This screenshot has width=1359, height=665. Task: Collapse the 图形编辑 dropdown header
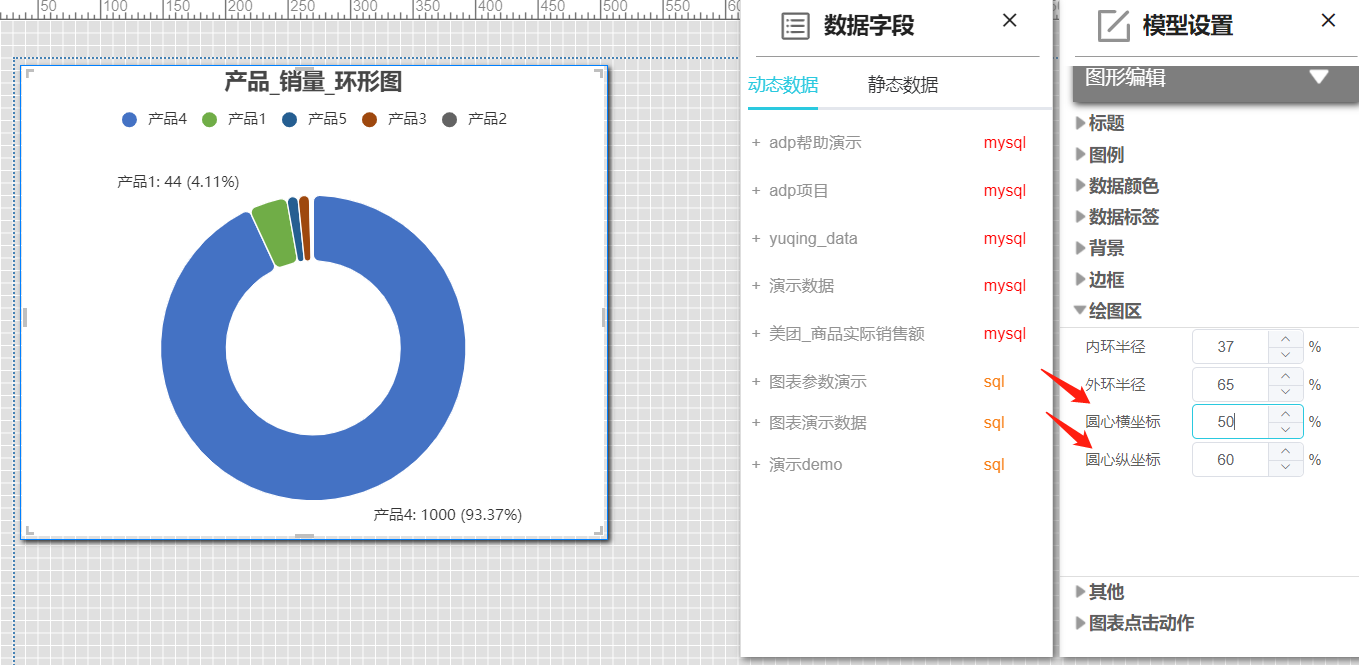tap(1318, 78)
